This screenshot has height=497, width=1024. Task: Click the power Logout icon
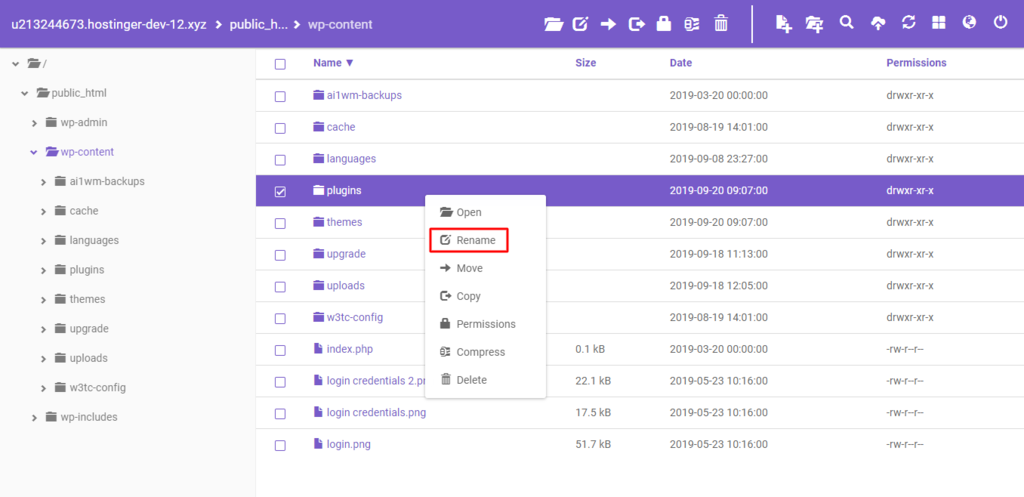click(1000, 22)
